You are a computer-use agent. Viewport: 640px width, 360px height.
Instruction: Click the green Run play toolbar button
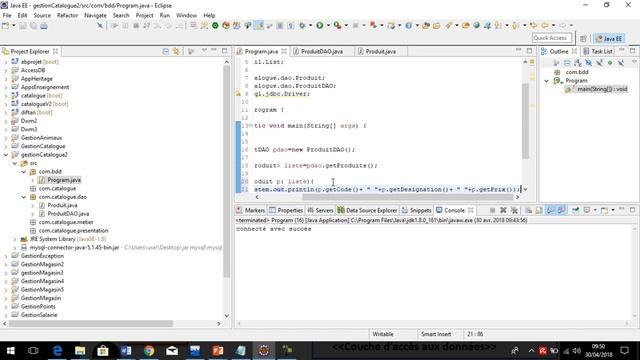[x=320, y=25]
